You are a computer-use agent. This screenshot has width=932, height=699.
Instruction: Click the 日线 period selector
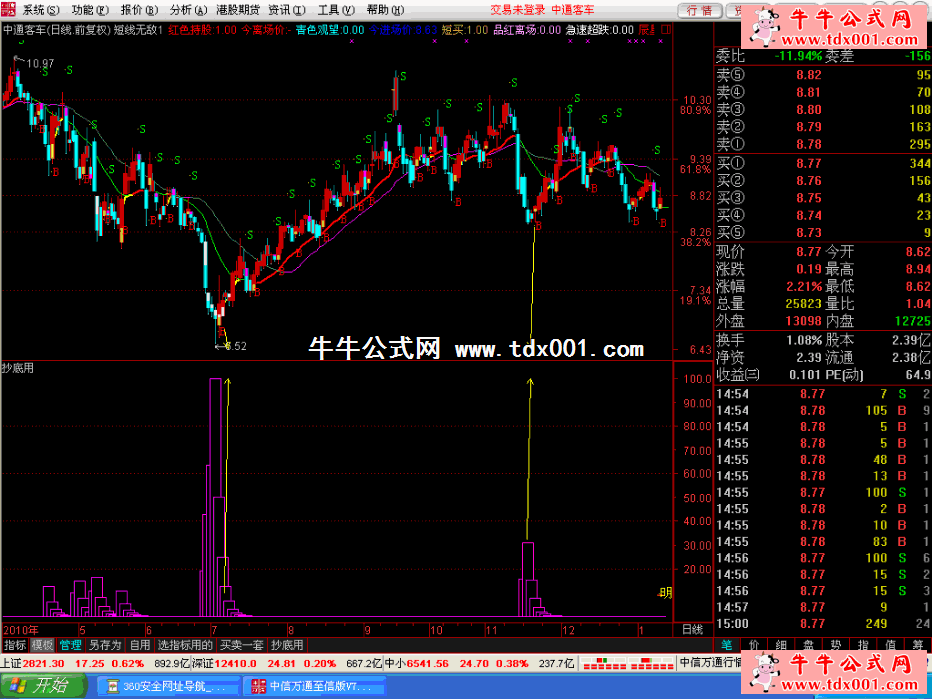692,630
